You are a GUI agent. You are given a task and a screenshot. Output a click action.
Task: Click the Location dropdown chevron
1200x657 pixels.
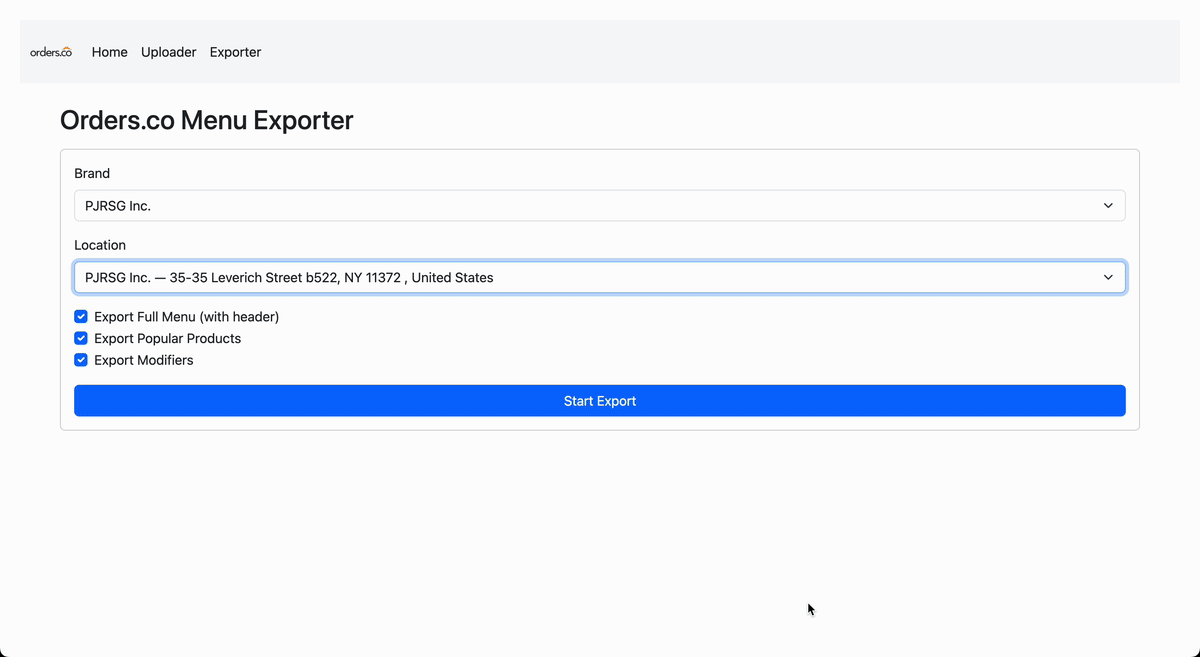click(x=1108, y=277)
